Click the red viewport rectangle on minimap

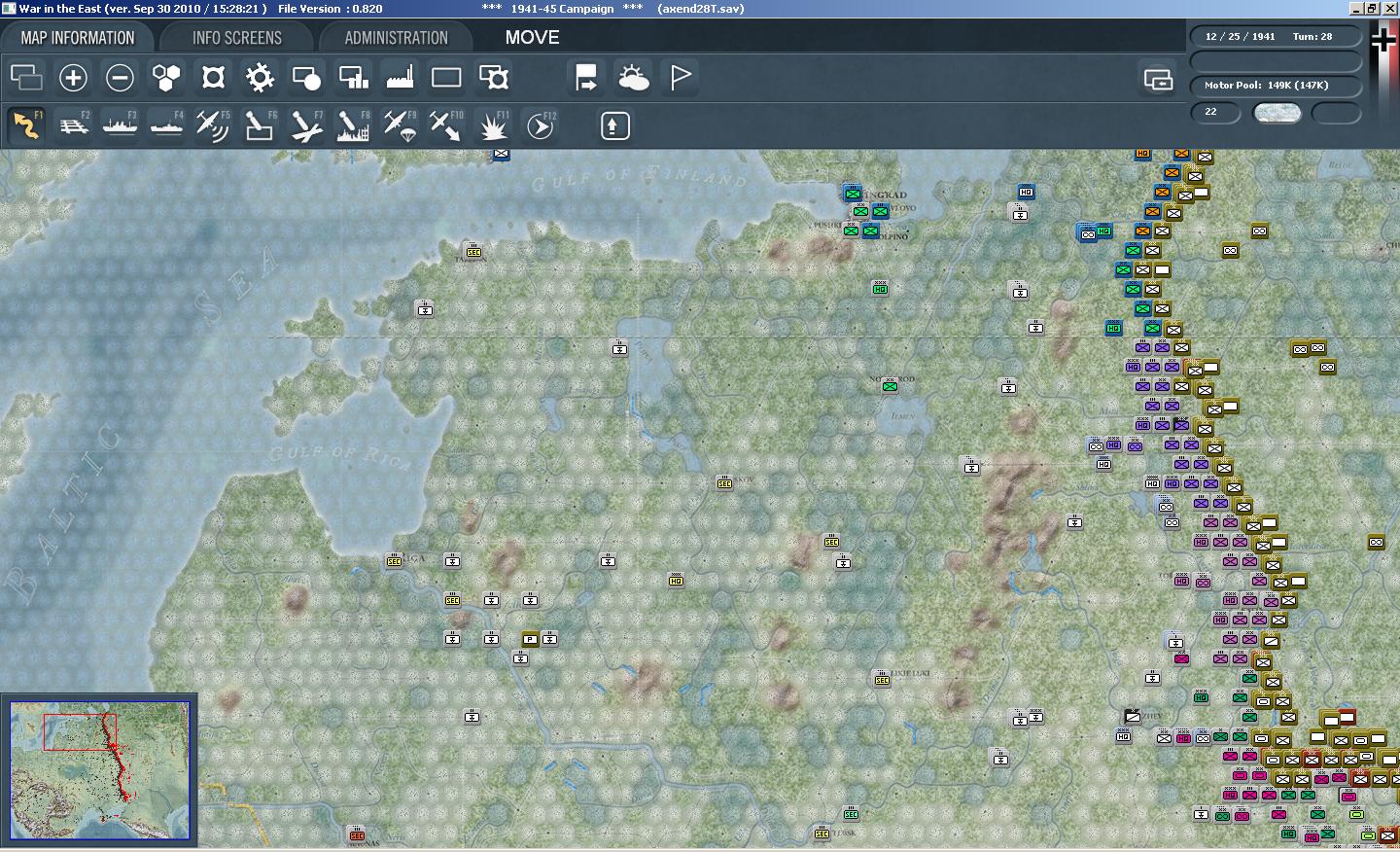click(x=80, y=731)
